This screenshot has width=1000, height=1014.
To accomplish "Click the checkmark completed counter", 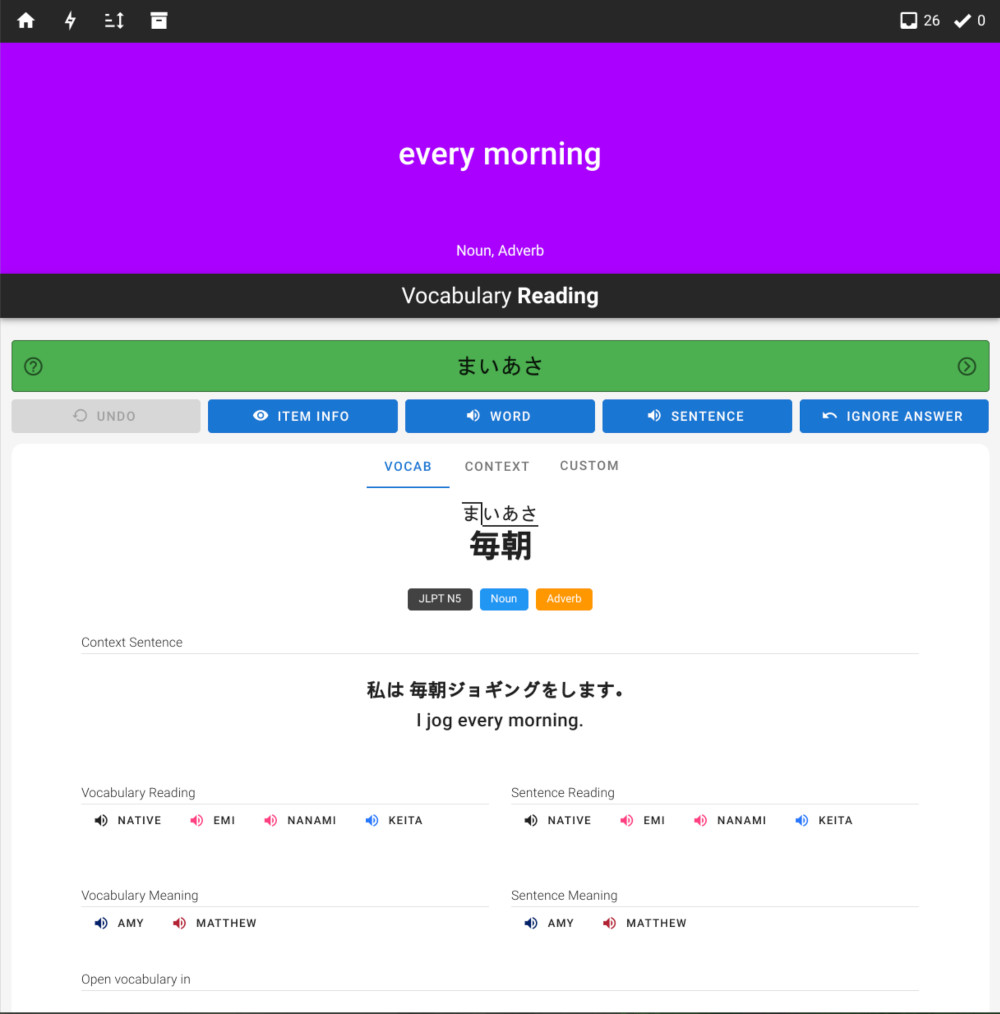I will pos(970,21).
